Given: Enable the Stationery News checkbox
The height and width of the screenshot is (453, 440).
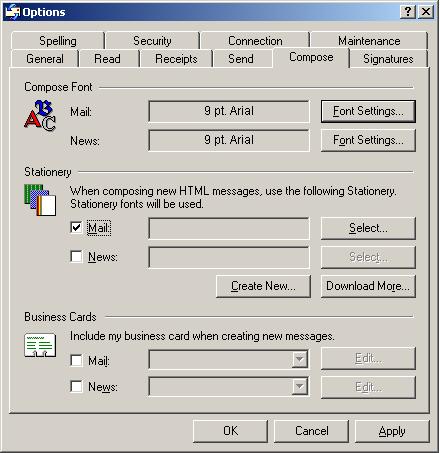Looking at the screenshot, I should tap(76, 257).
